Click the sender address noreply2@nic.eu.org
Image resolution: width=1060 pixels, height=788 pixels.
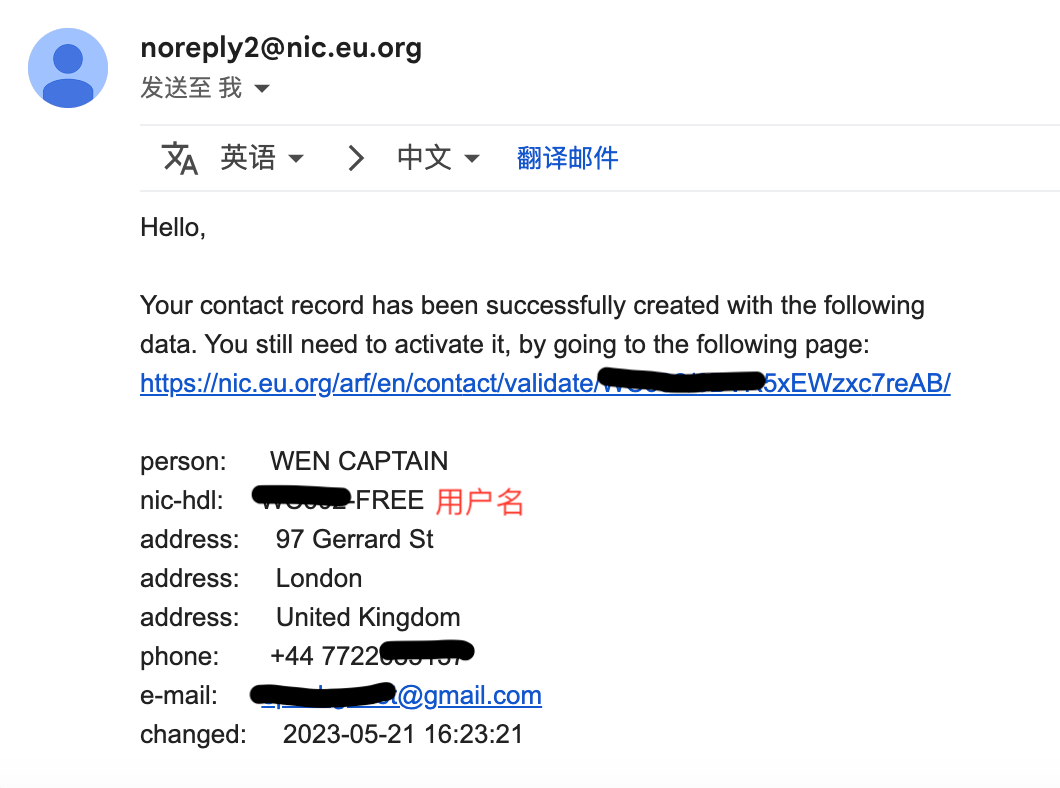[281, 48]
